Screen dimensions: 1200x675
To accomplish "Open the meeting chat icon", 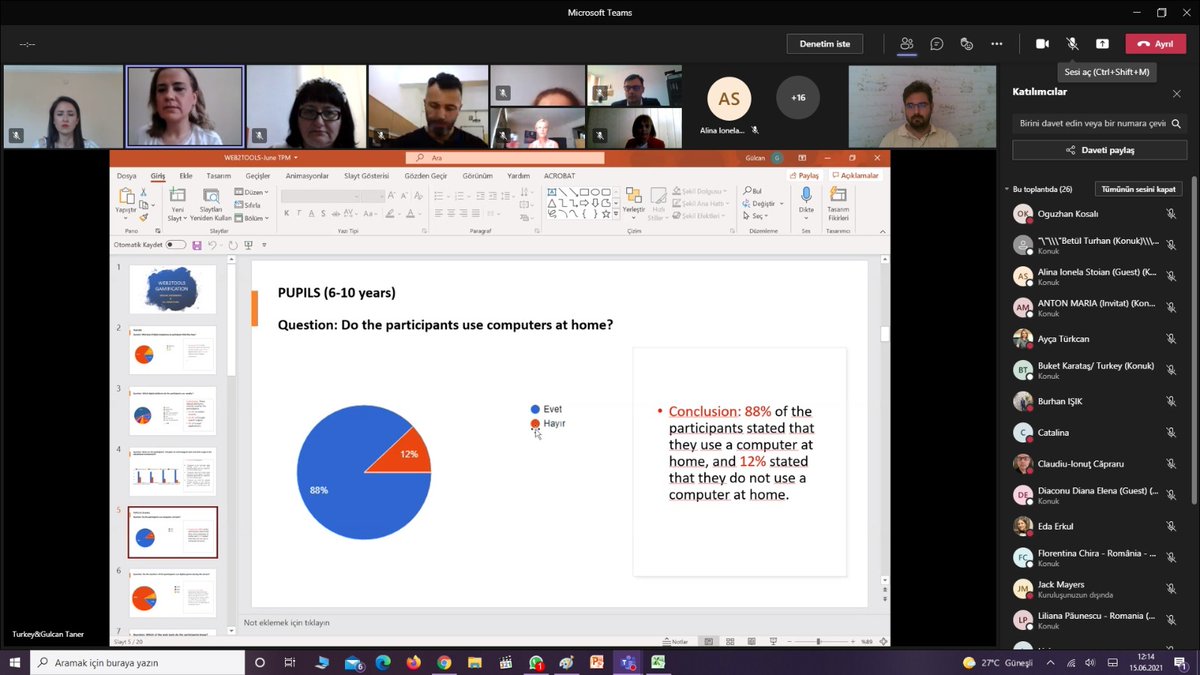I will coord(937,44).
